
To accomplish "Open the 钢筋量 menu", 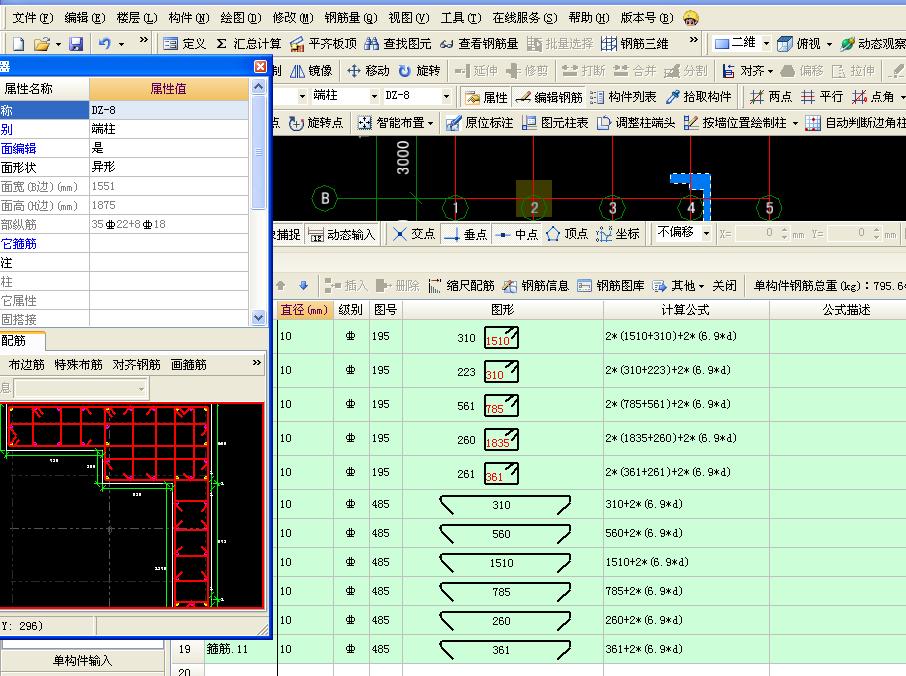I will point(351,18).
